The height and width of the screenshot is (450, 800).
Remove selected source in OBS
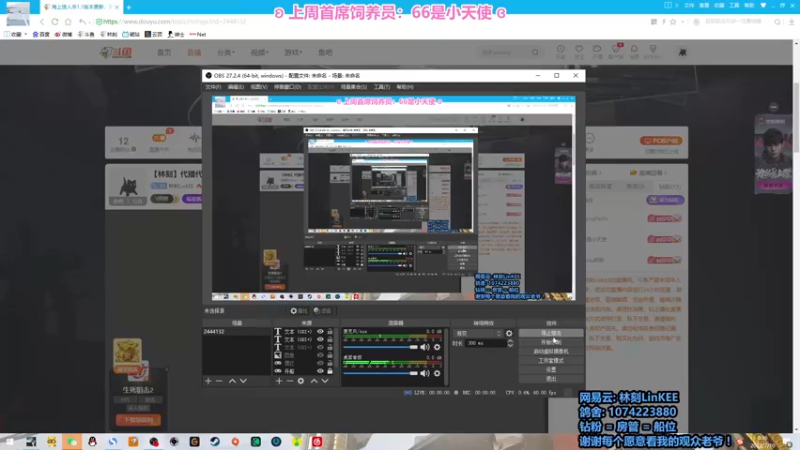coord(289,381)
